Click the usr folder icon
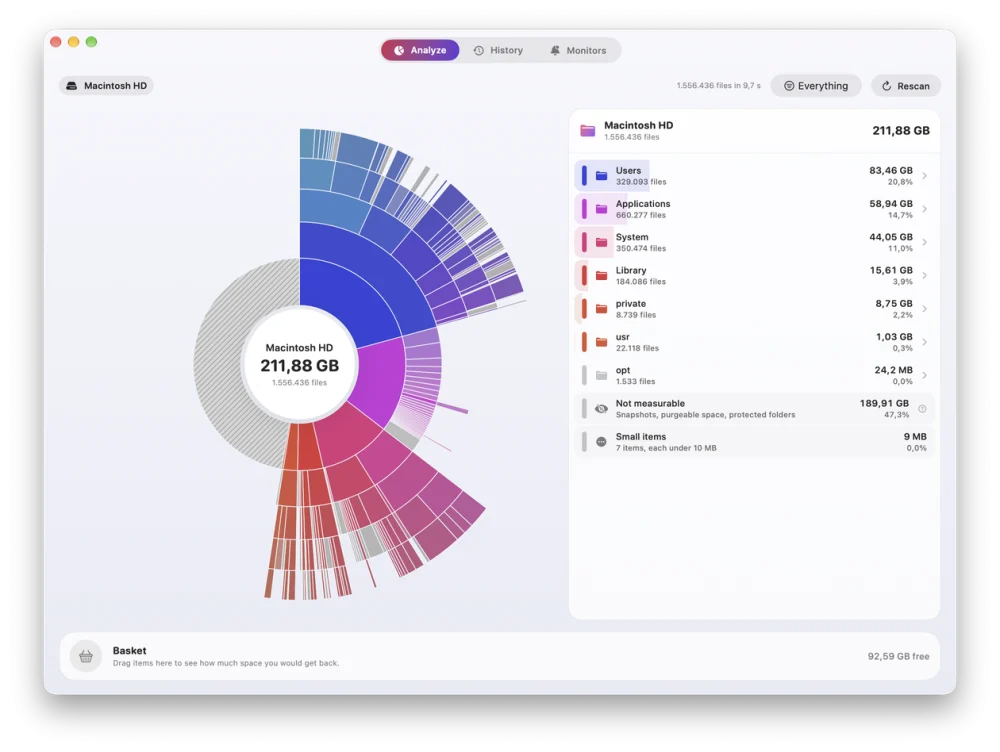 point(601,342)
